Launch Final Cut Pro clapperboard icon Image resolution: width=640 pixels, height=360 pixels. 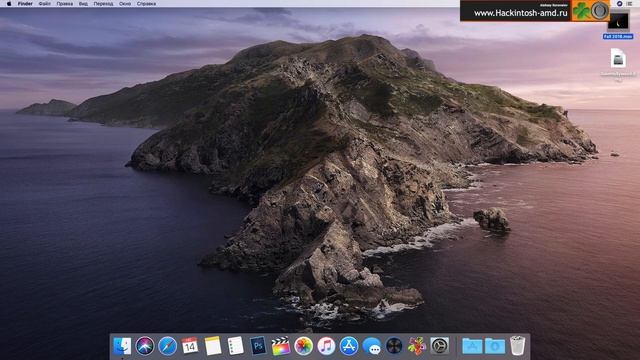click(x=281, y=346)
